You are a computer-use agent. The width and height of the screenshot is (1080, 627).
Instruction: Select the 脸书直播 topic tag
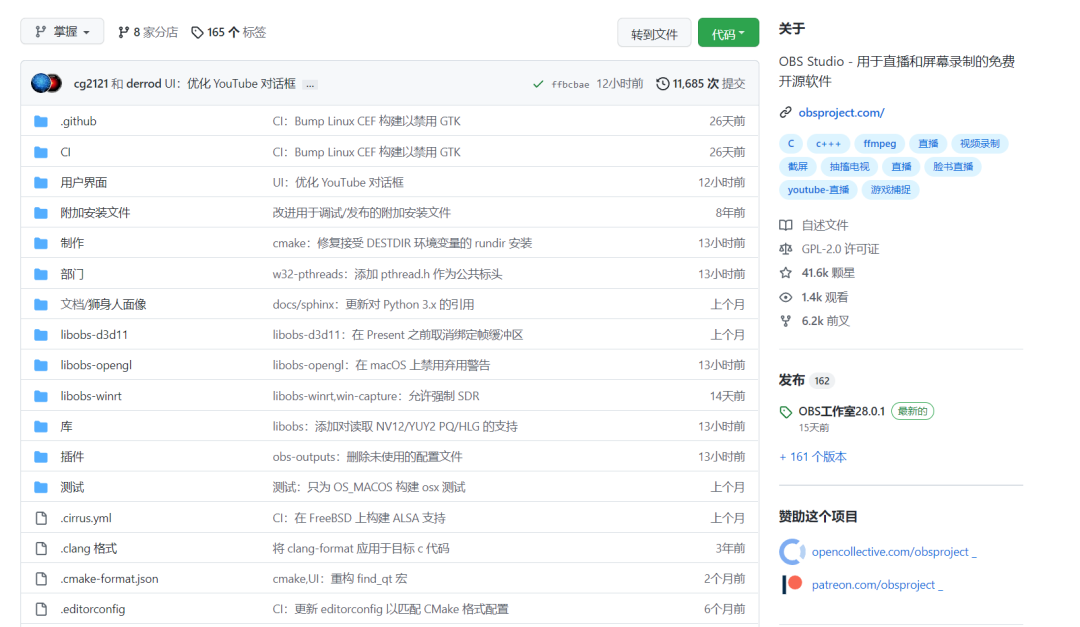pos(953,167)
